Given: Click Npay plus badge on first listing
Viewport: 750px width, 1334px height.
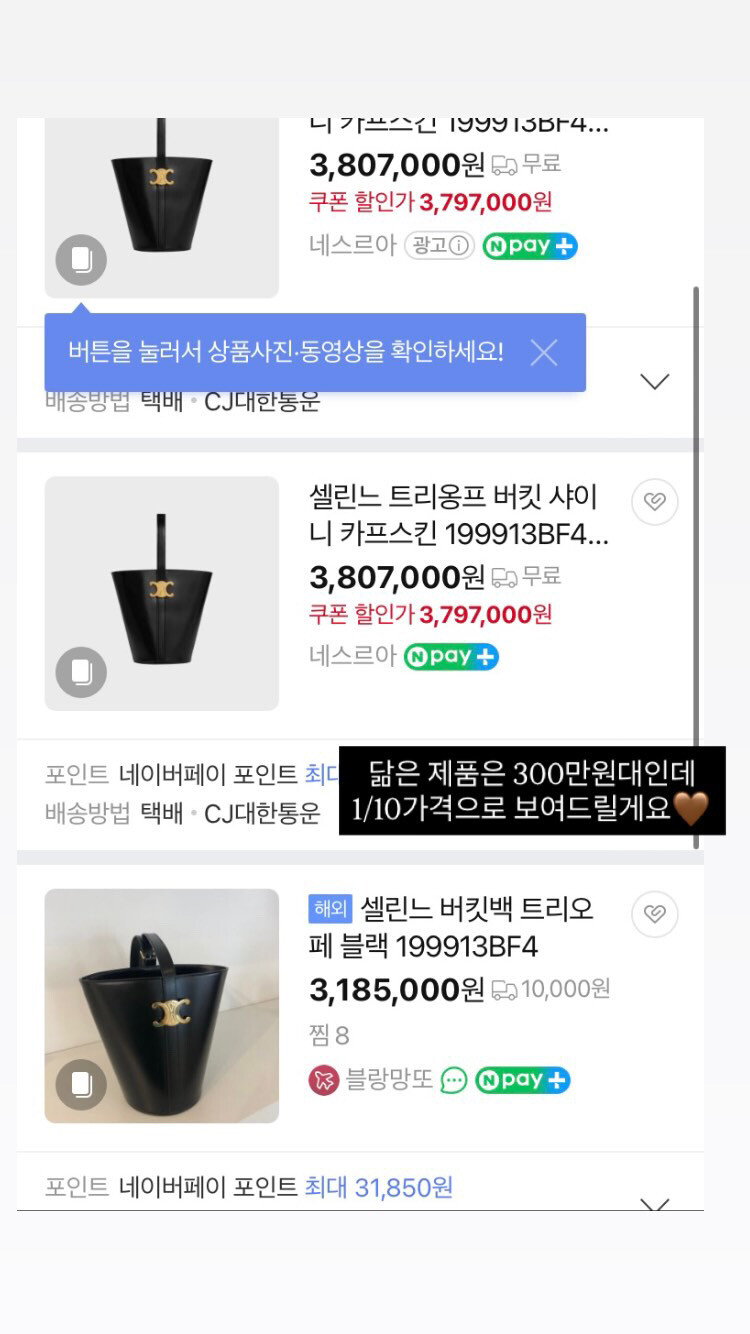Looking at the screenshot, I should coord(530,246).
